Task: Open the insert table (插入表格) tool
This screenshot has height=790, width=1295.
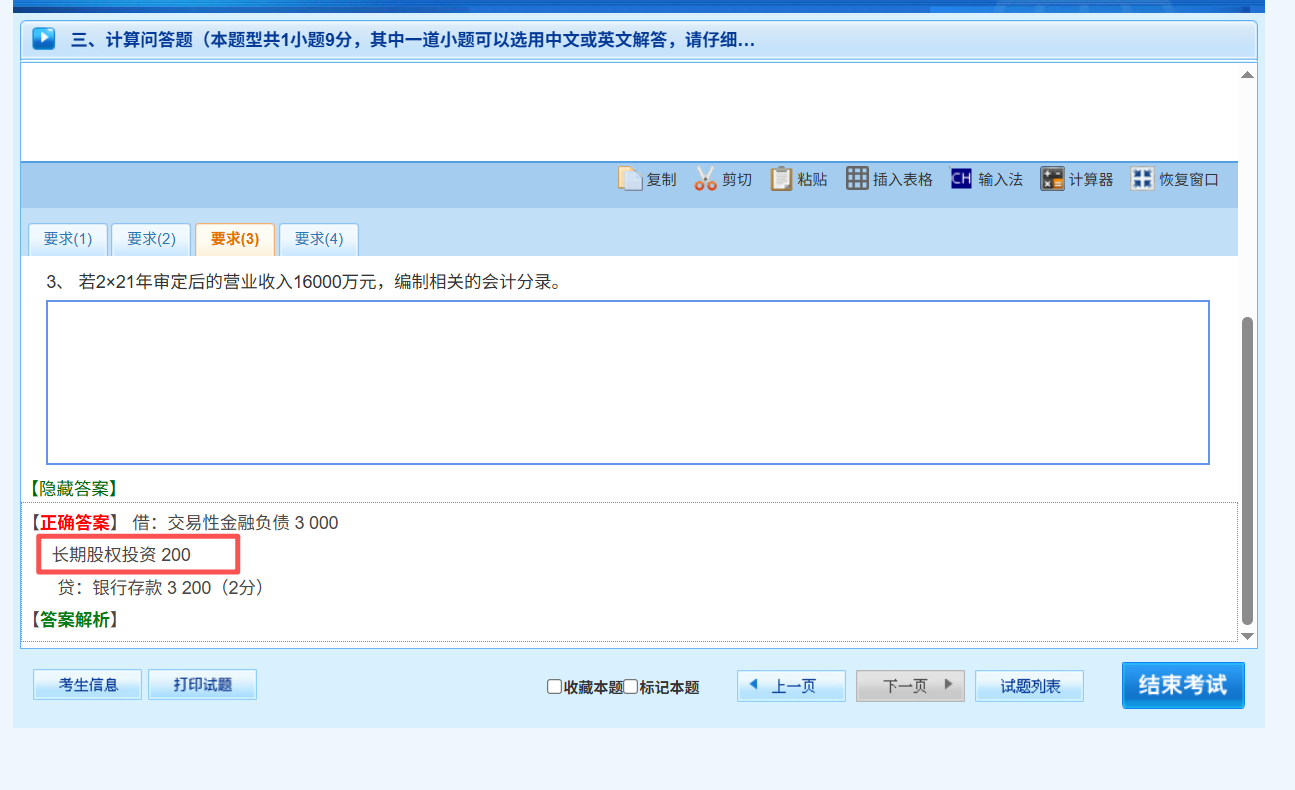Action: pos(857,179)
